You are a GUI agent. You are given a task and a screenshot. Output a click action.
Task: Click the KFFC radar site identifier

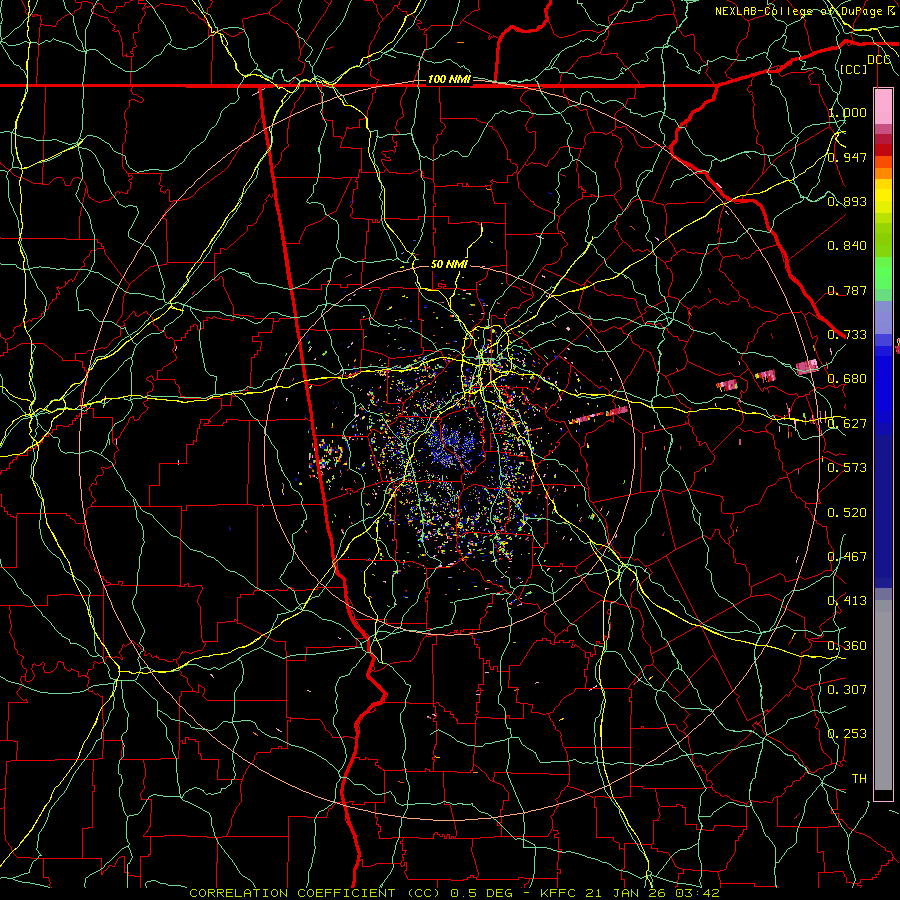559,893
